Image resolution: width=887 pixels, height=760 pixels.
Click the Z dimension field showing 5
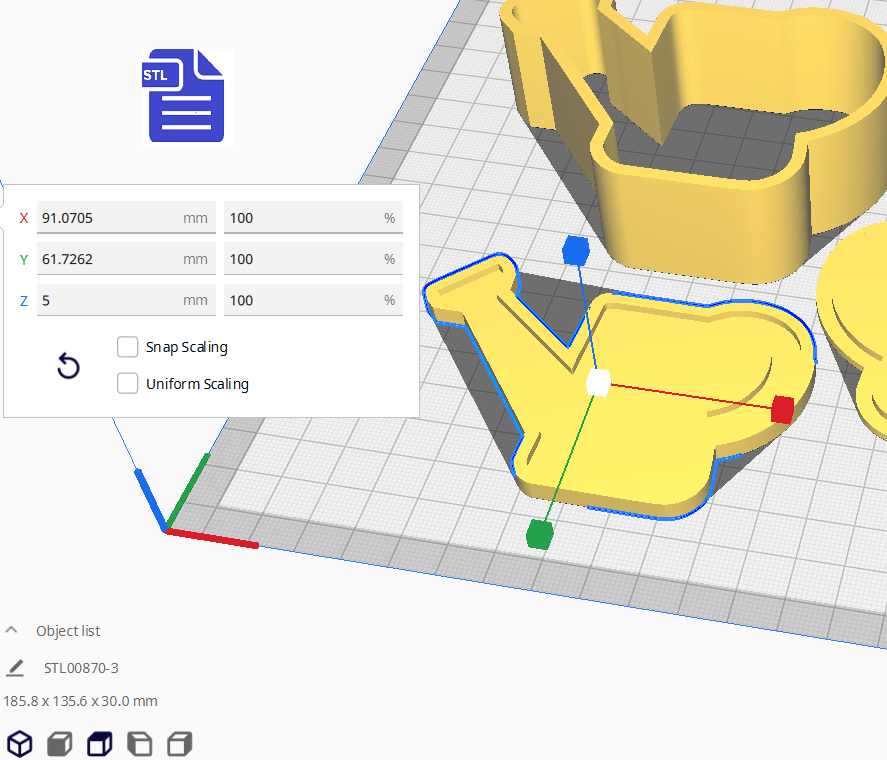point(108,300)
